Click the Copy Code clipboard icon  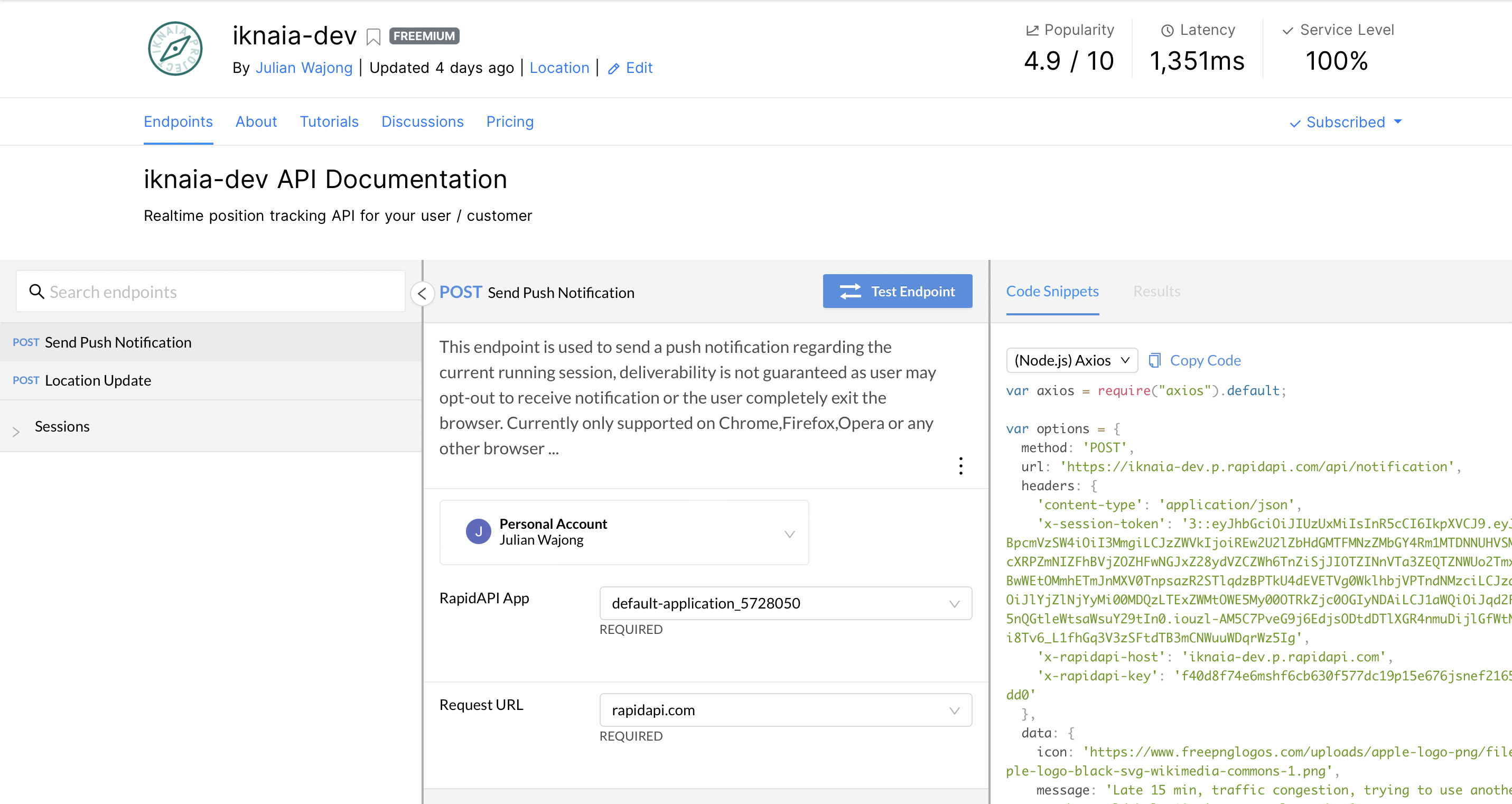1154,360
